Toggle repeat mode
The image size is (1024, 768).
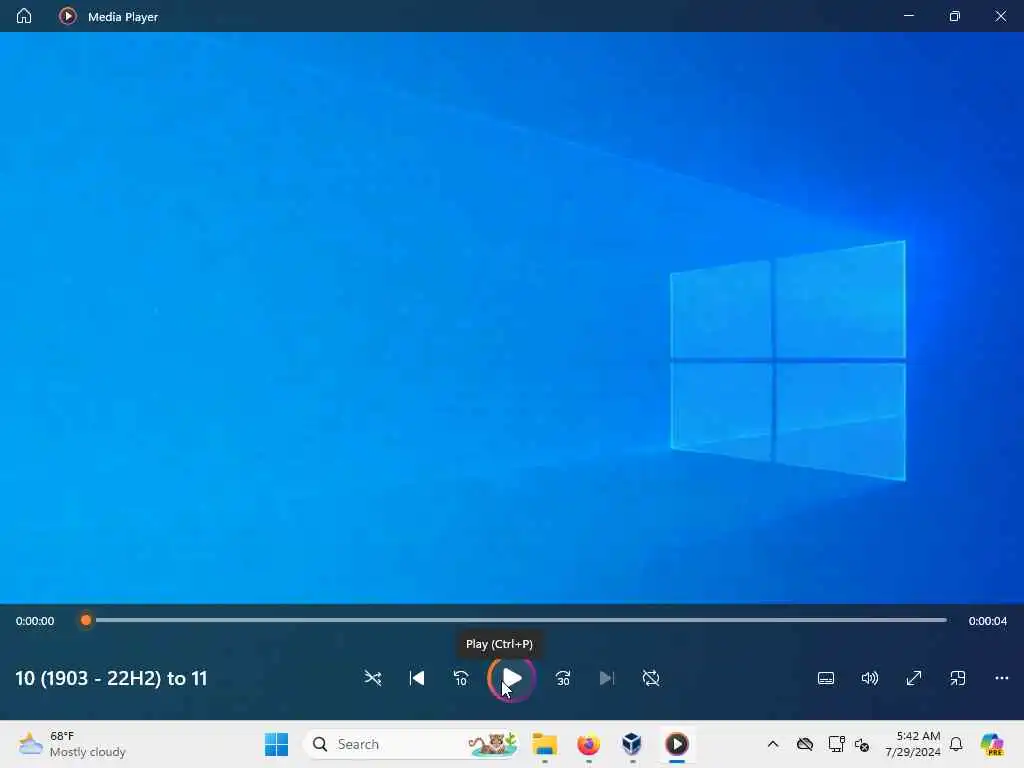click(651, 678)
